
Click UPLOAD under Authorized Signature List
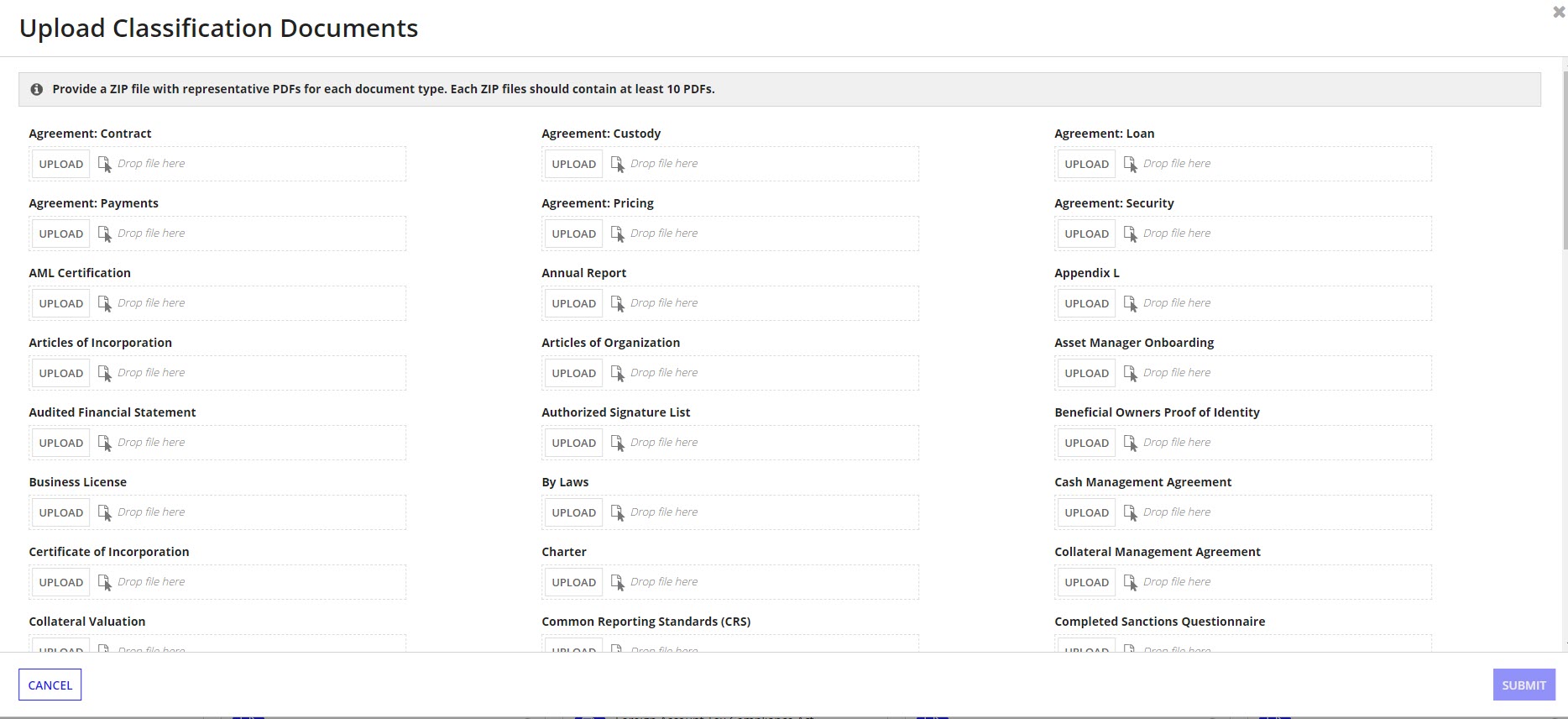[574, 443]
